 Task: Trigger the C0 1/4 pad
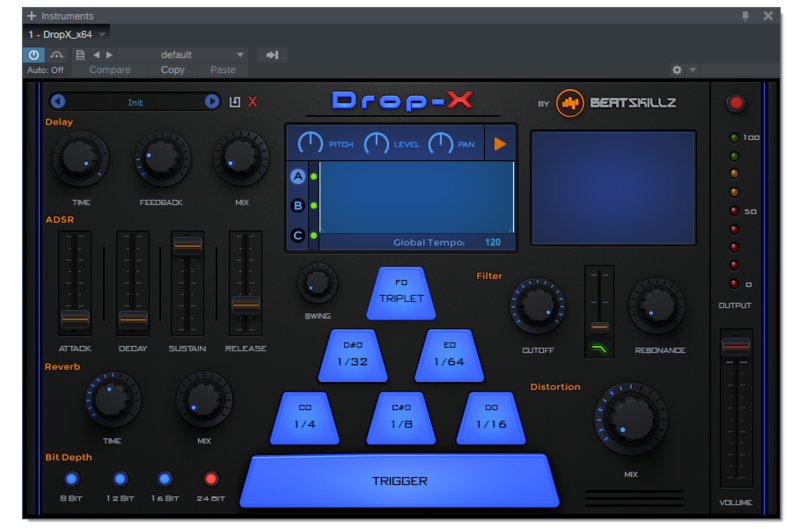coord(305,418)
